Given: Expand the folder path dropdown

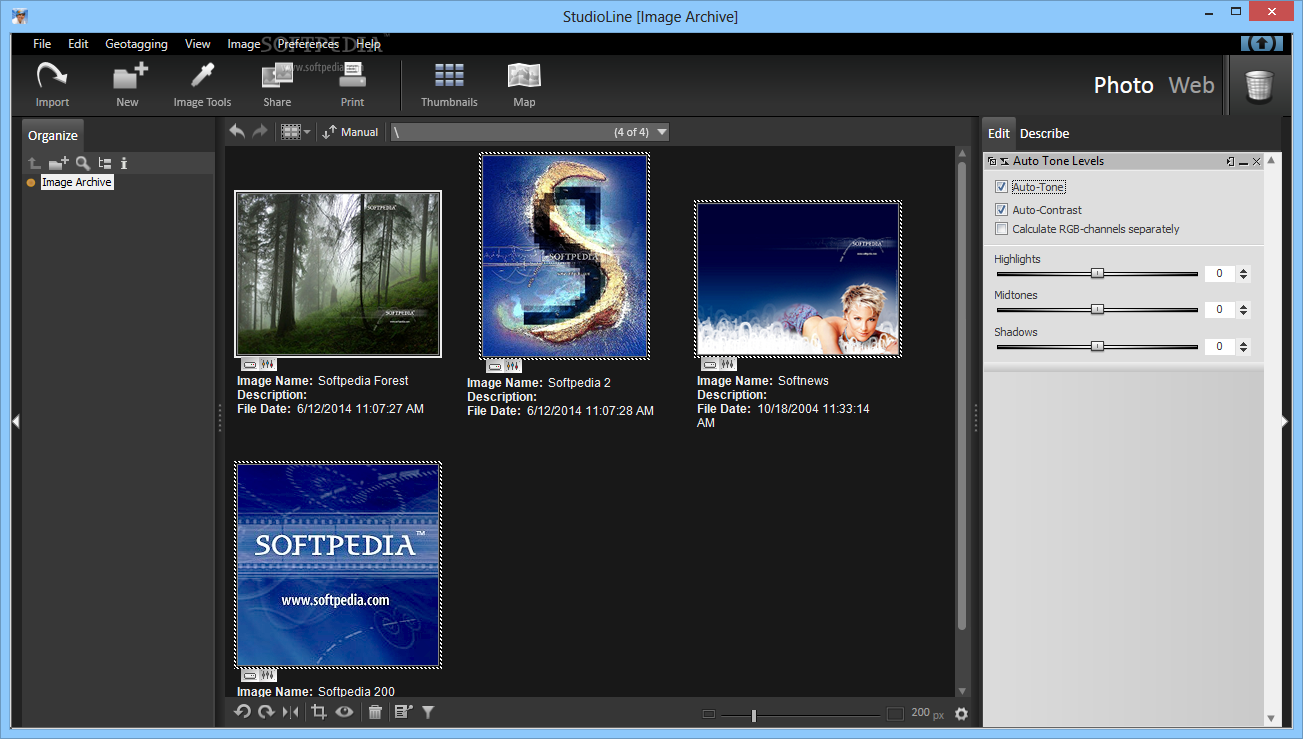Looking at the screenshot, I should tap(660, 132).
